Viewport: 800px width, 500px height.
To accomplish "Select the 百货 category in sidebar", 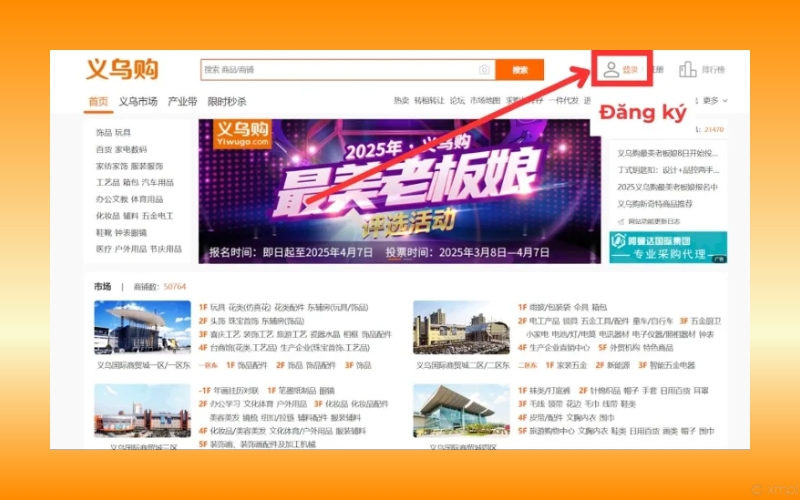I will coord(104,149).
